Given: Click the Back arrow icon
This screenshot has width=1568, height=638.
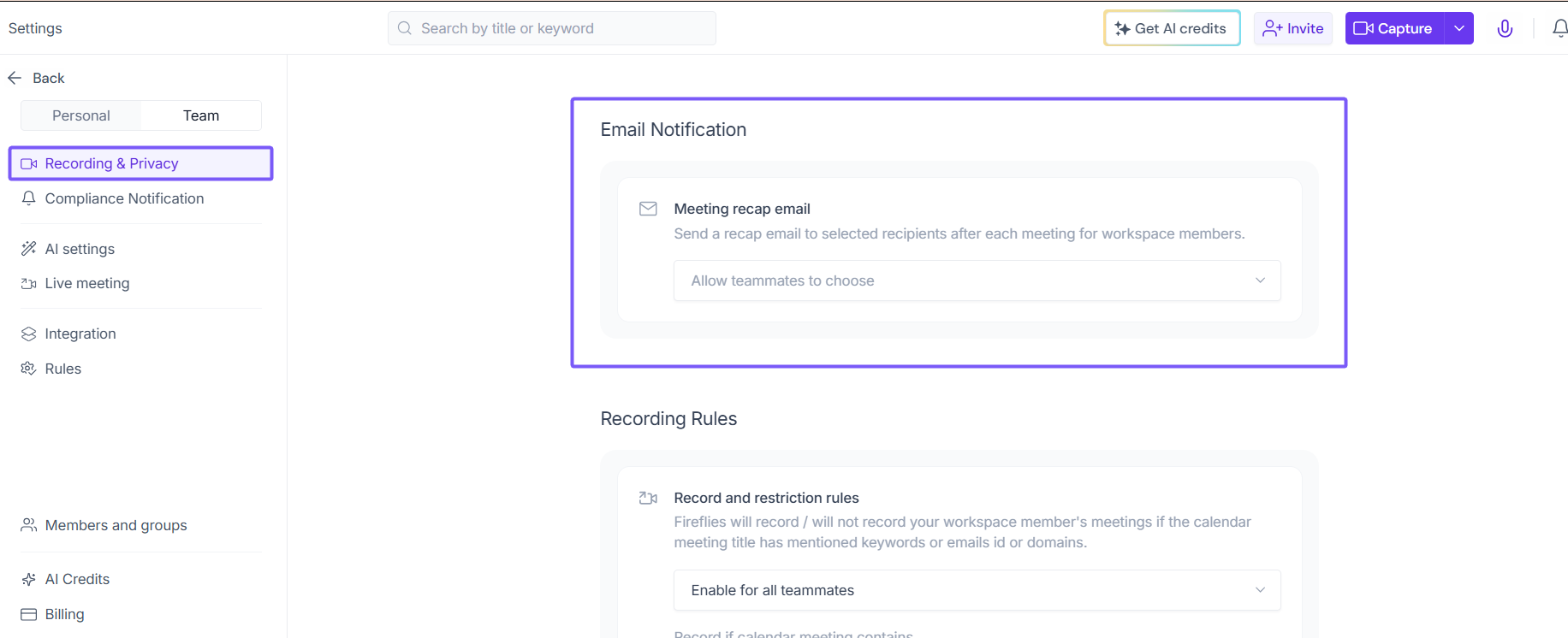Looking at the screenshot, I should pyautogui.click(x=15, y=78).
